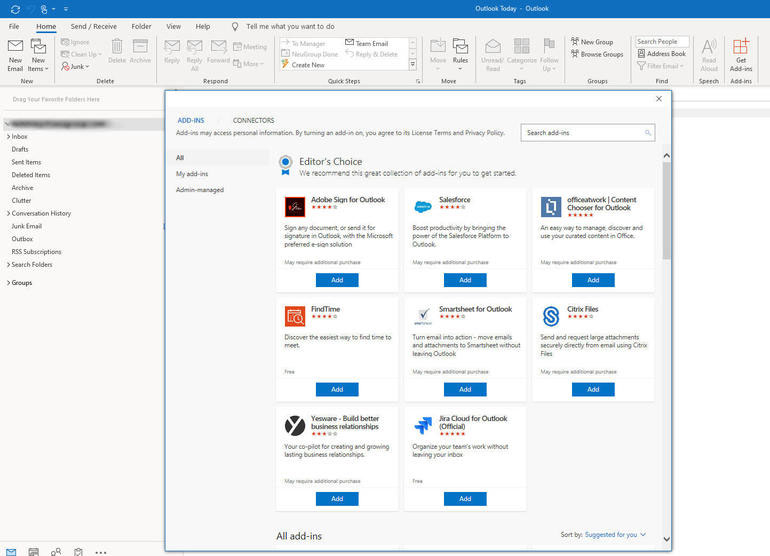The height and width of the screenshot is (556, 770).
Task: Open the Sent Items folder
Action: [x=27, y=162]
